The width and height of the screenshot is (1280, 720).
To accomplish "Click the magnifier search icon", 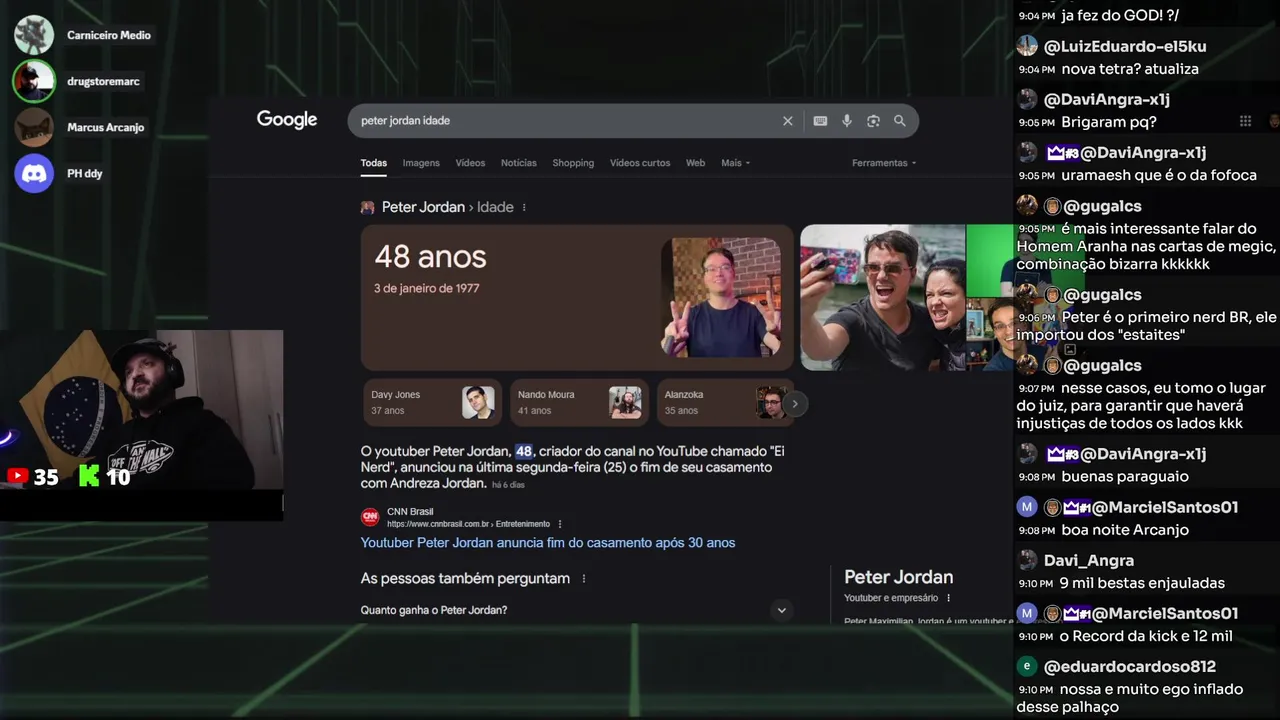I will click(x=900, y=121).
